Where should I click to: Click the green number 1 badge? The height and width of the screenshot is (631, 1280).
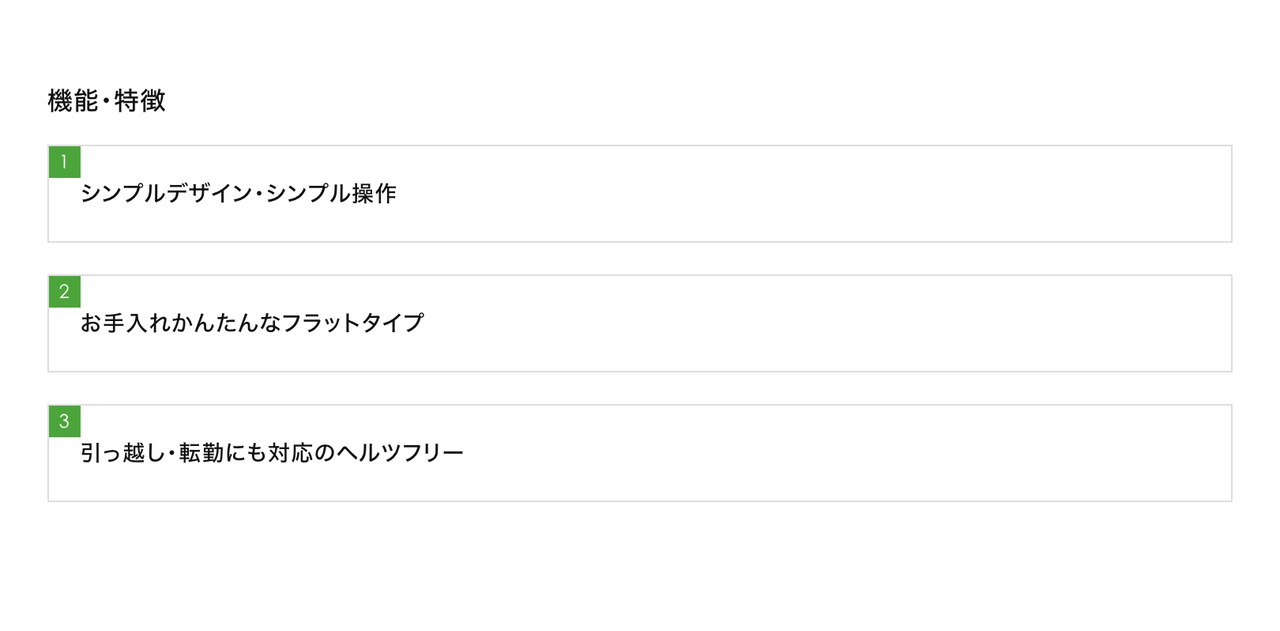64,162
